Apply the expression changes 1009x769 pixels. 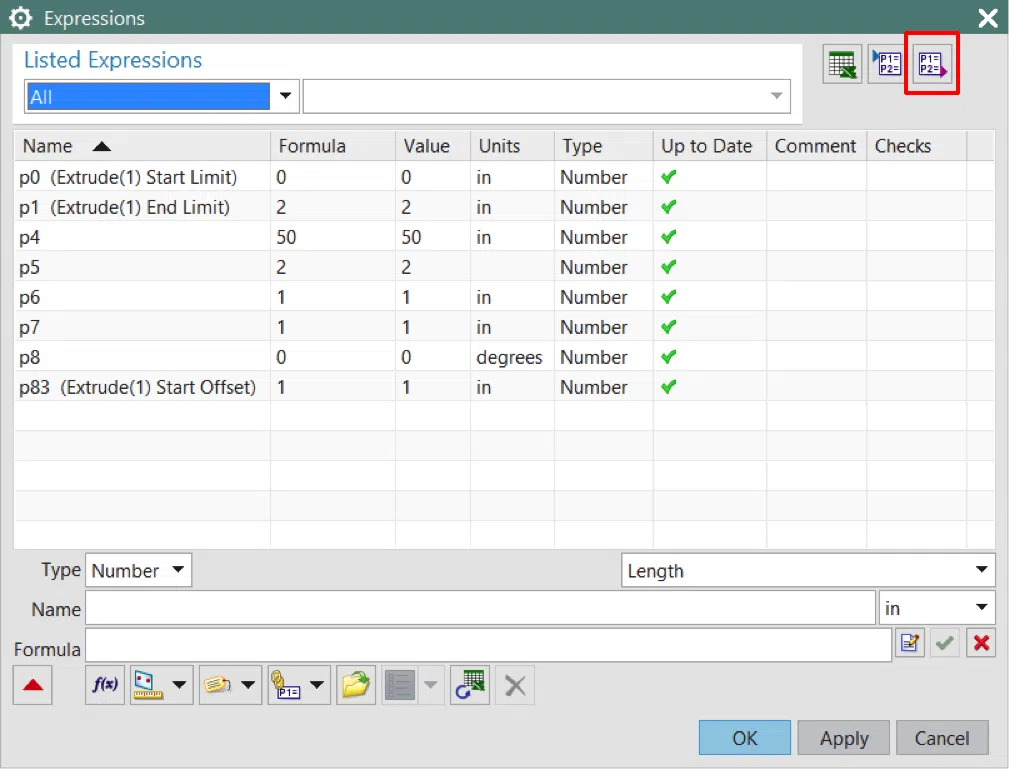(843, 737)
